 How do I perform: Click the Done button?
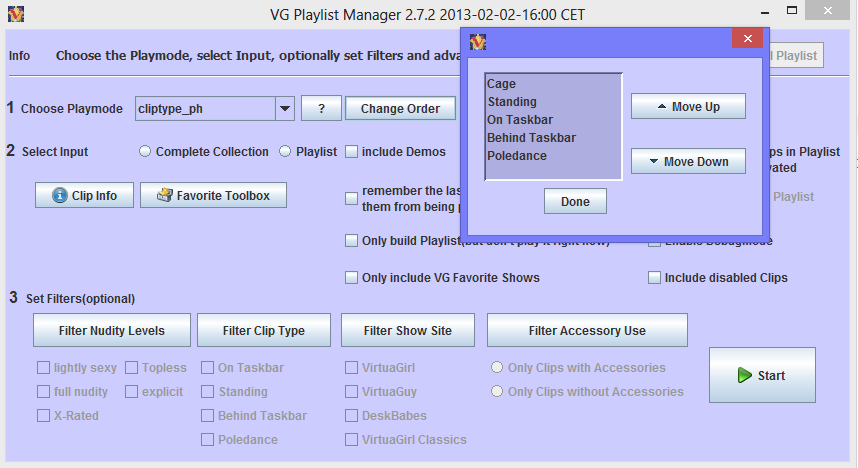[x=575, y=201]
